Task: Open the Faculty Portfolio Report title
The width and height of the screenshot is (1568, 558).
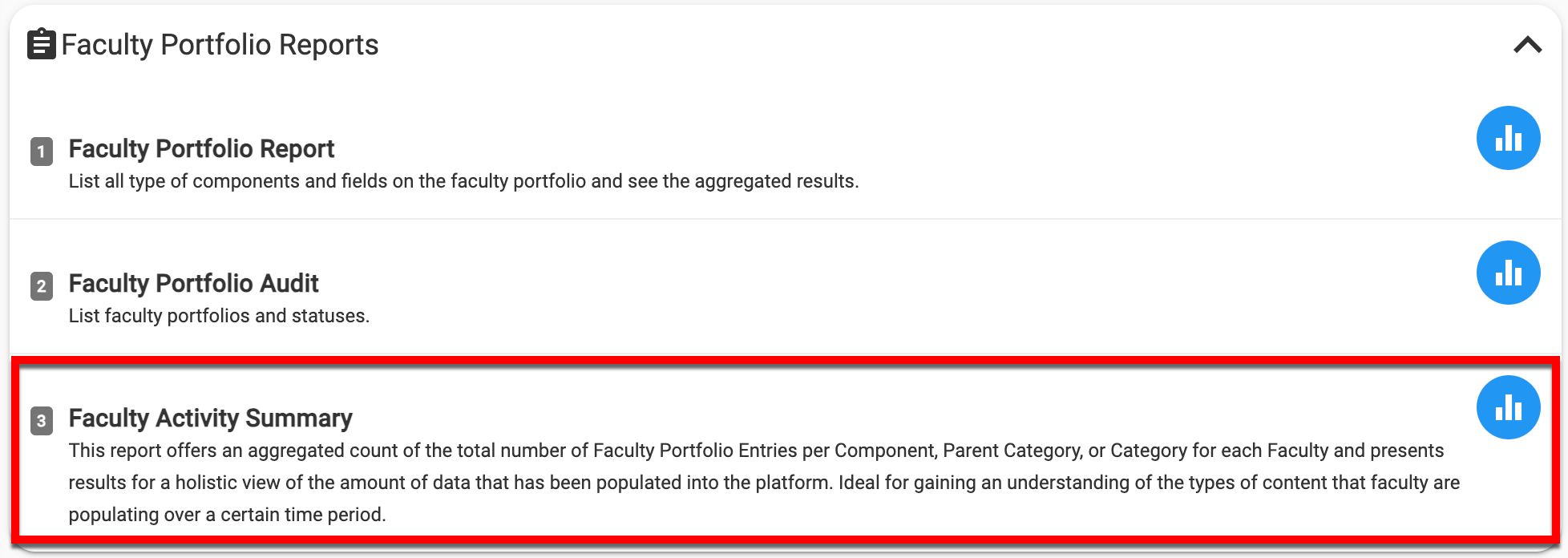Action: pos(201,148)
